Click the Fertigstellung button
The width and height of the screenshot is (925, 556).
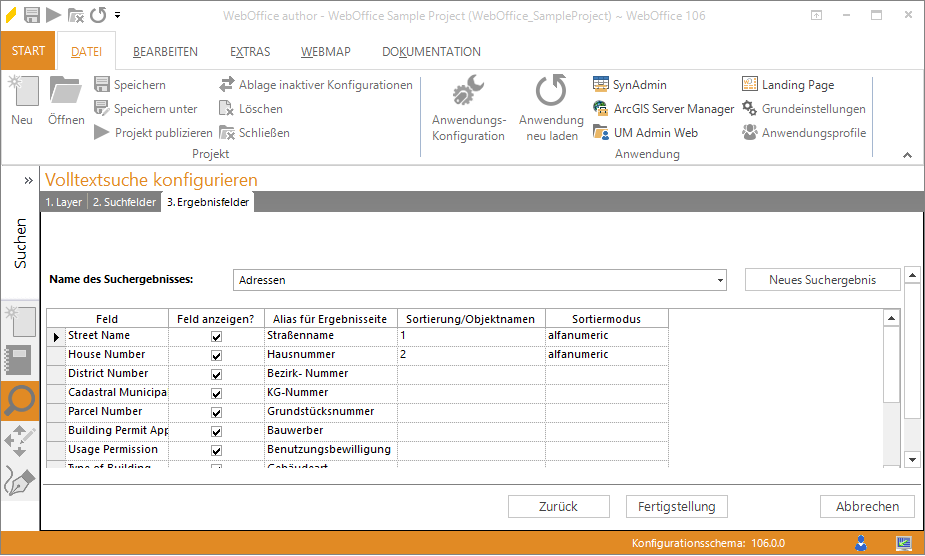click(676, 507)
